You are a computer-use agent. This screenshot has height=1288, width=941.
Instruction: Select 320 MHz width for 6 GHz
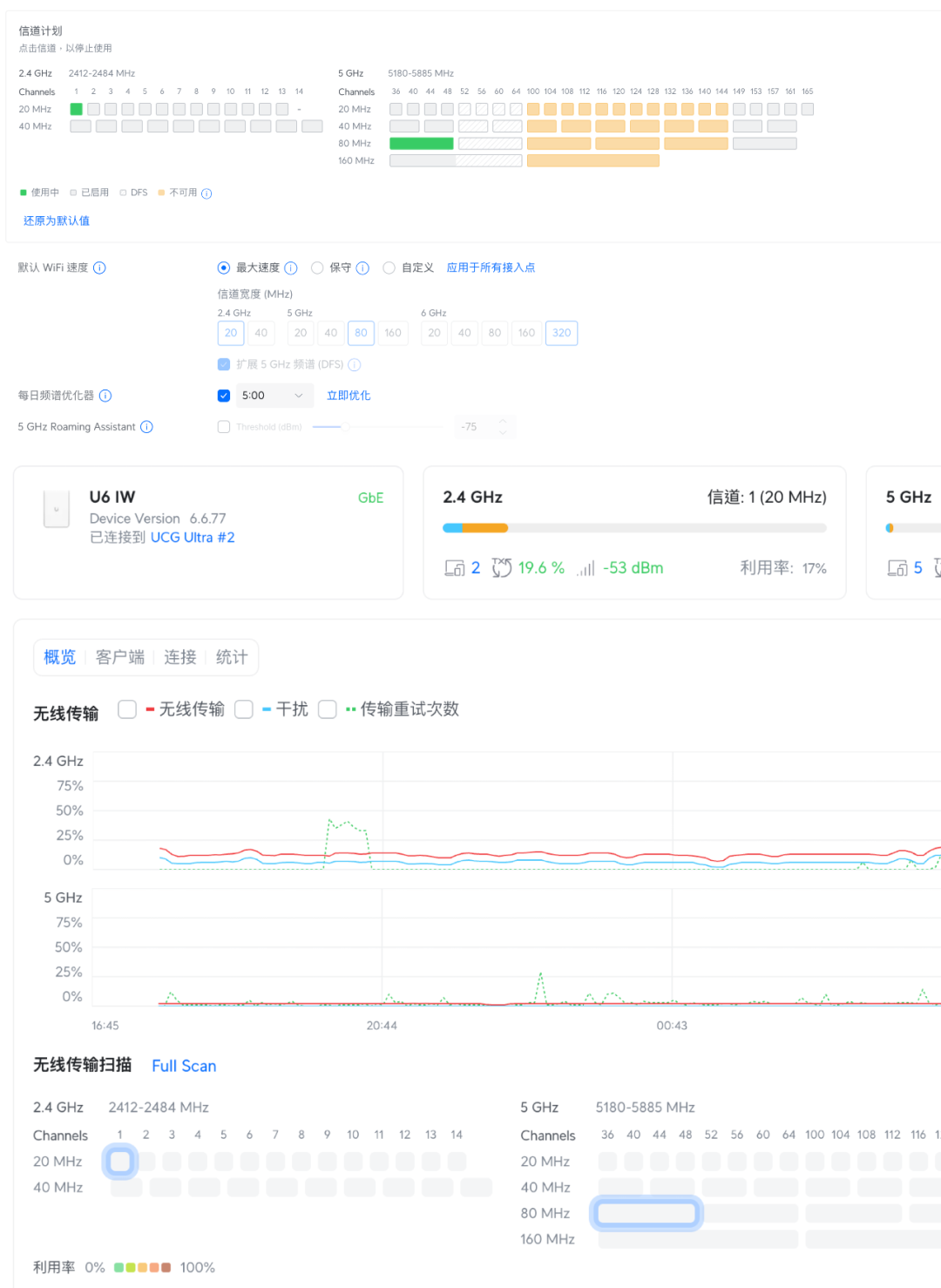pyautogui.click(x=562, y=333)
